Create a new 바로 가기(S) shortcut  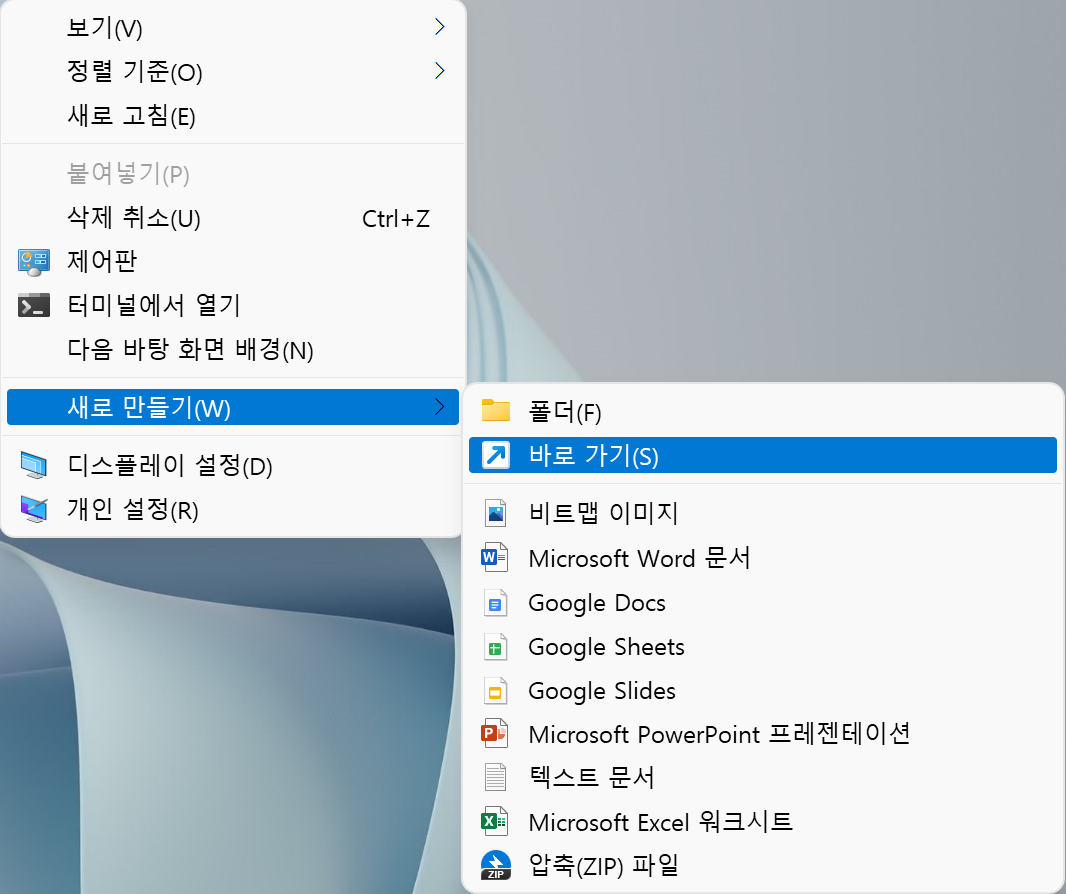pos(763,455)
